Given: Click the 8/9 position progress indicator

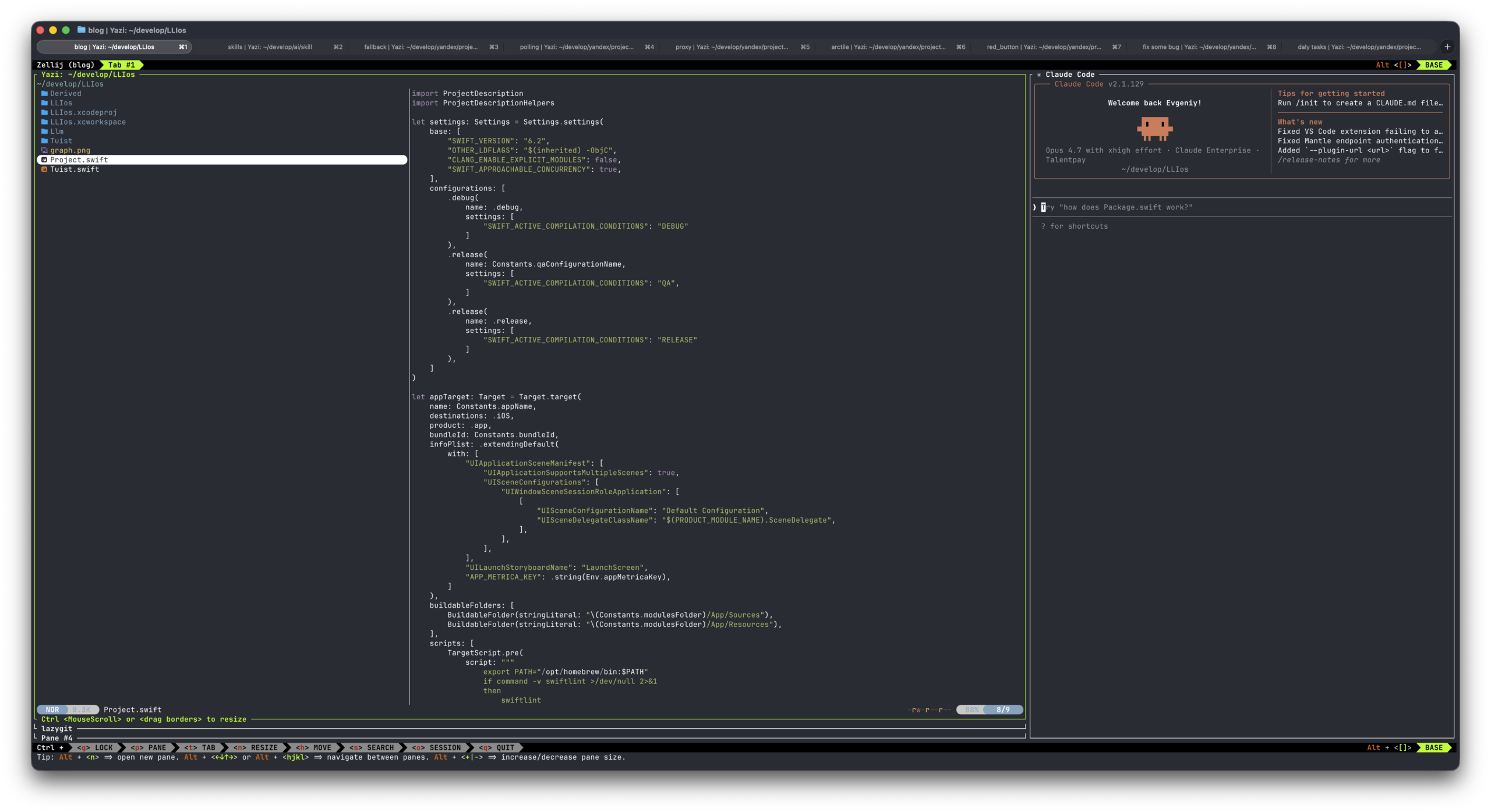Looking at the screenshot, I should (1003, 710).
